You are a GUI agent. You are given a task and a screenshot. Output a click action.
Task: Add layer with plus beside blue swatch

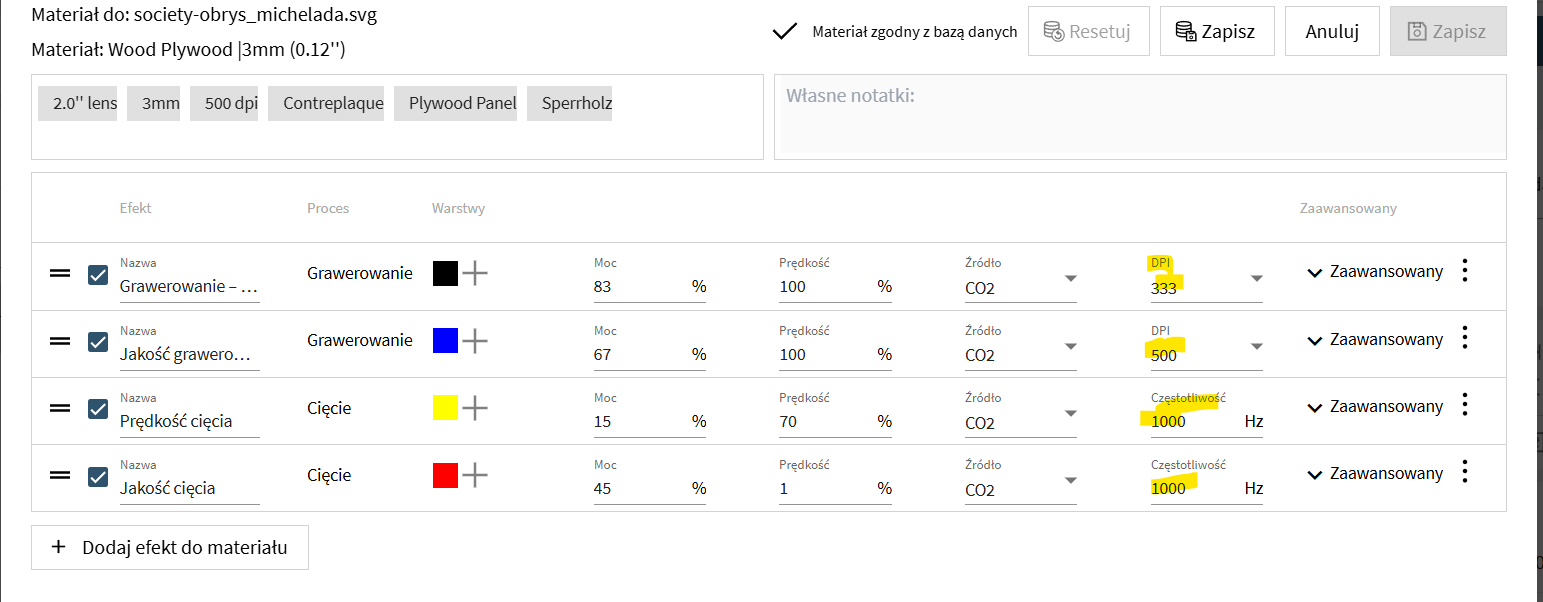pos(475,341)
